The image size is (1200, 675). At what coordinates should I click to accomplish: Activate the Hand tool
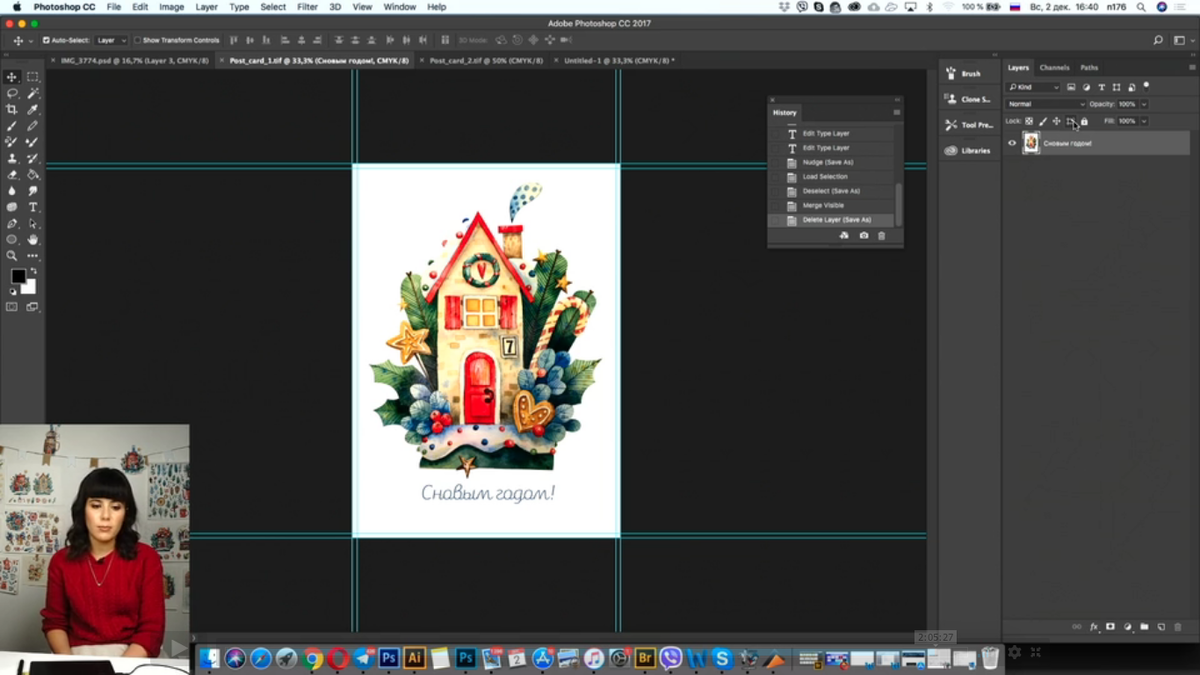(x=33, y=240)
